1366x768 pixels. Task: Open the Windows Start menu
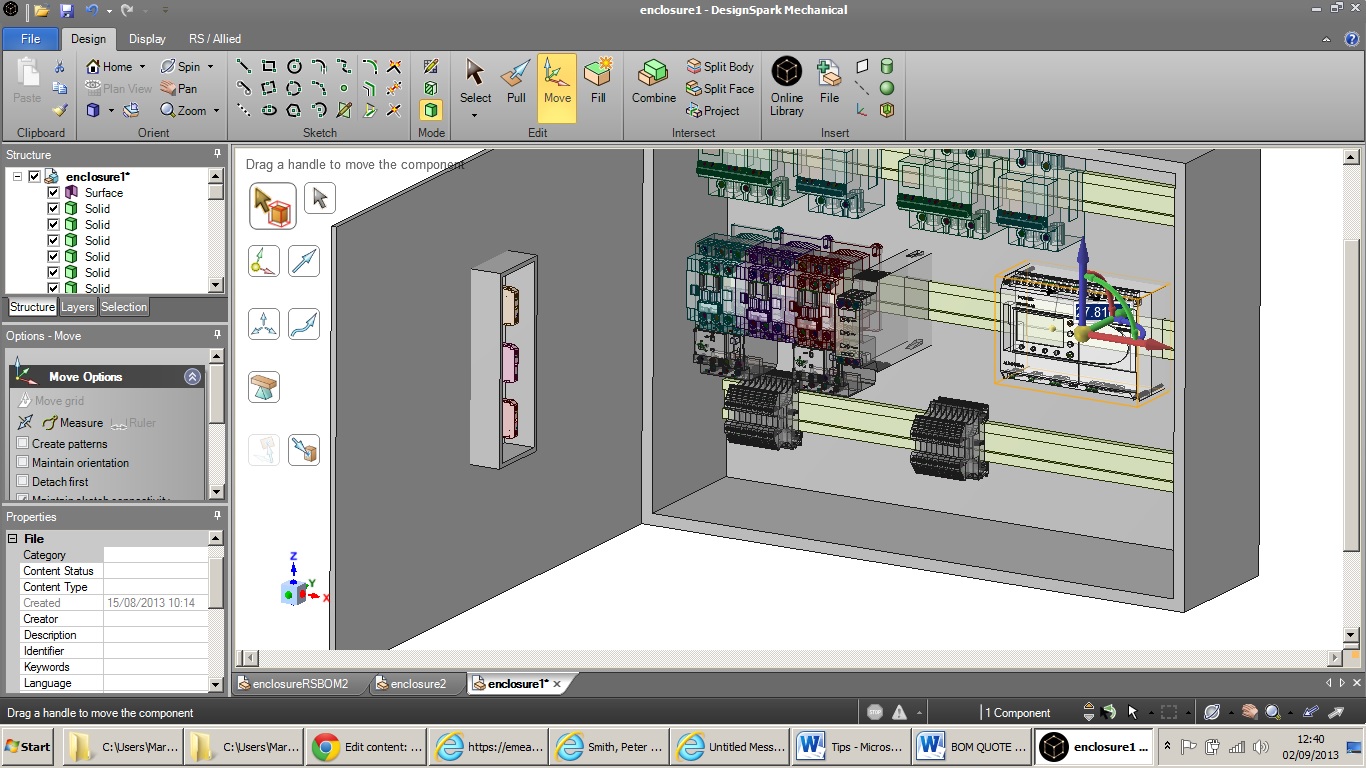(x=28, y=747)
